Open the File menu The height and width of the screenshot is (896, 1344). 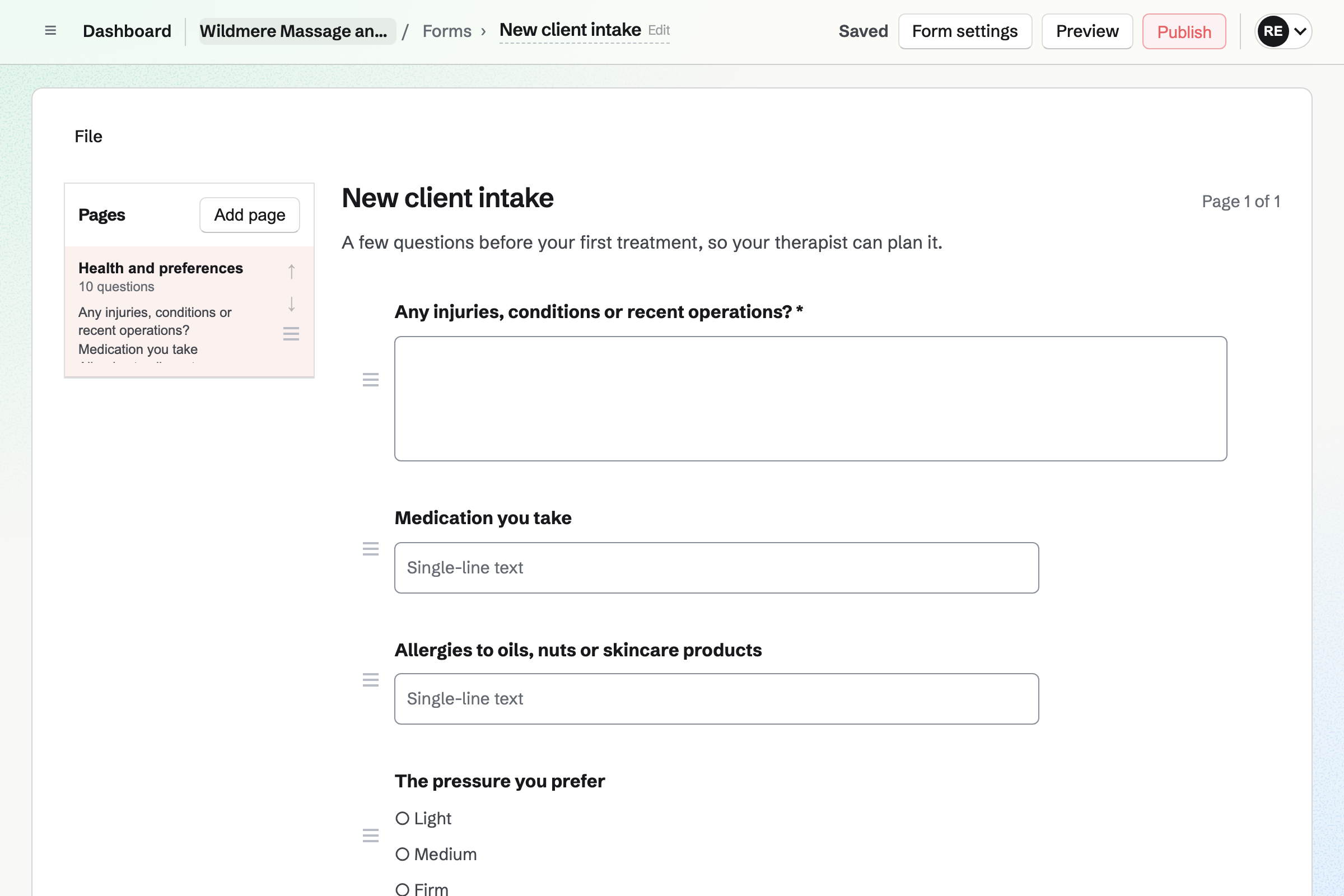[88, 137]
